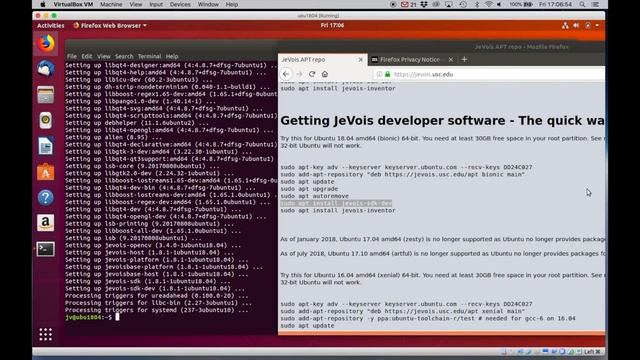Go forward in Firefox
The width and height of the screenshot is (640, 360).
point(299,74)
